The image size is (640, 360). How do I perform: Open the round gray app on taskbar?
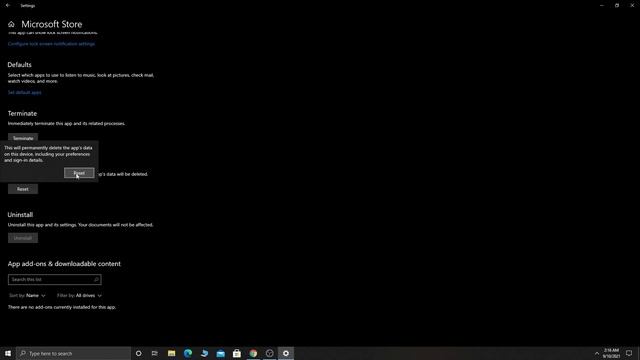(269, 353)
